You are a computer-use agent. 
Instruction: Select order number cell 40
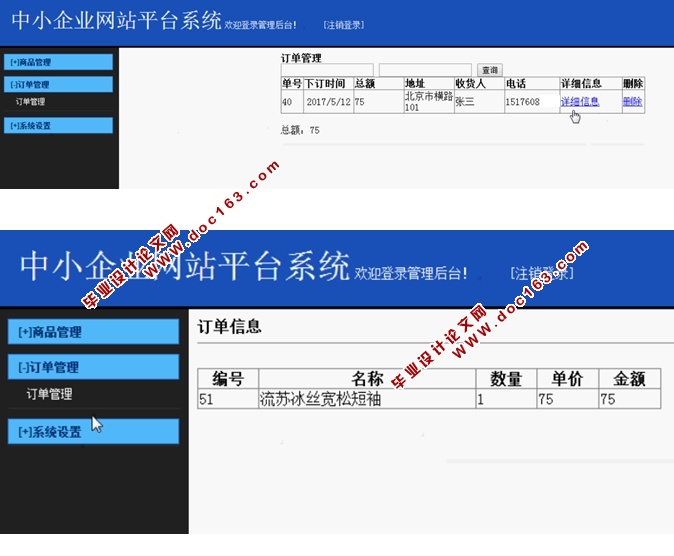(x=292, y=101)
